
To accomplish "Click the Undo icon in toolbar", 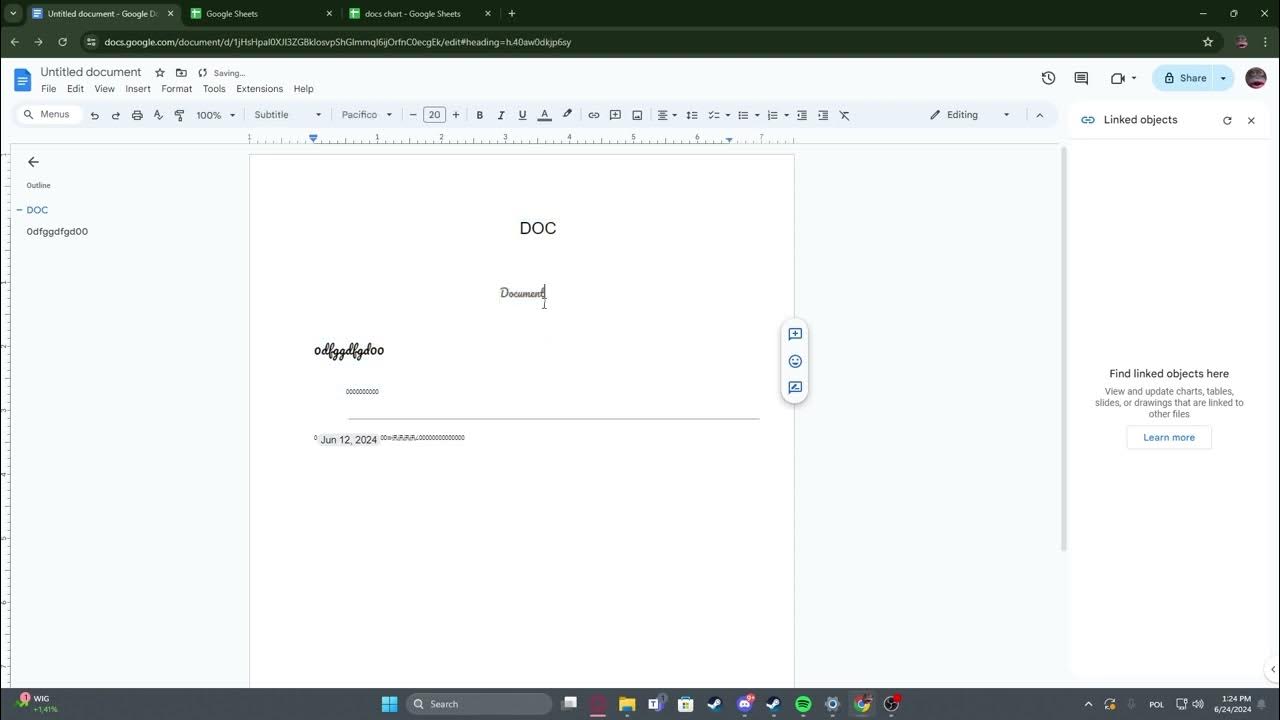I will 95,115.
